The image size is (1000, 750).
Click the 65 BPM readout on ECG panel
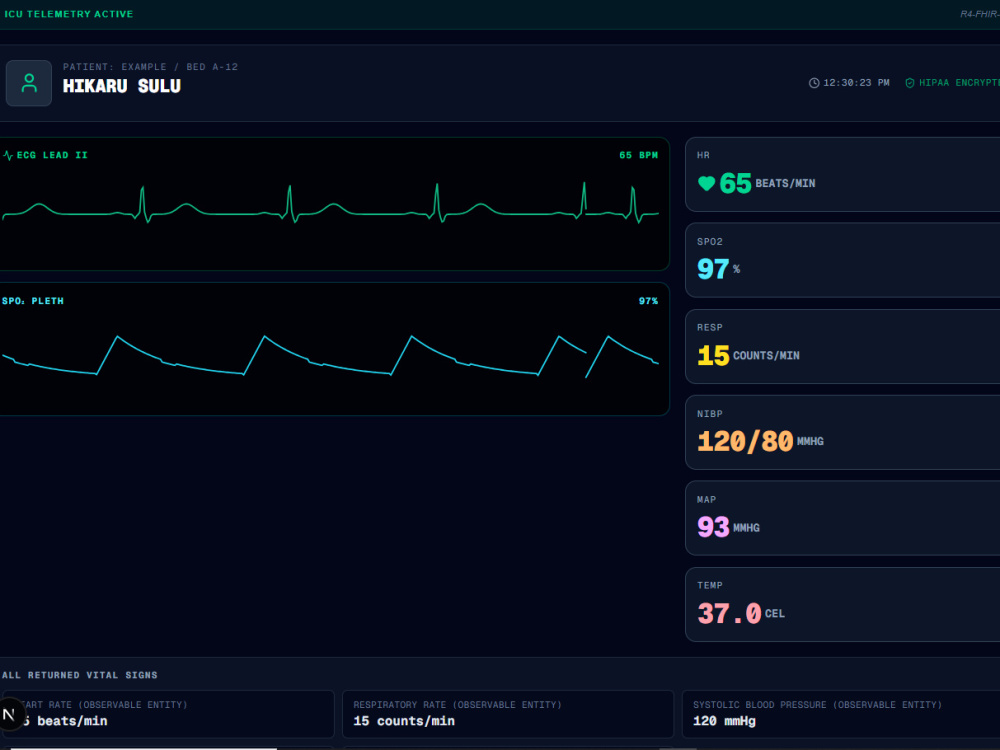(638, 155)
